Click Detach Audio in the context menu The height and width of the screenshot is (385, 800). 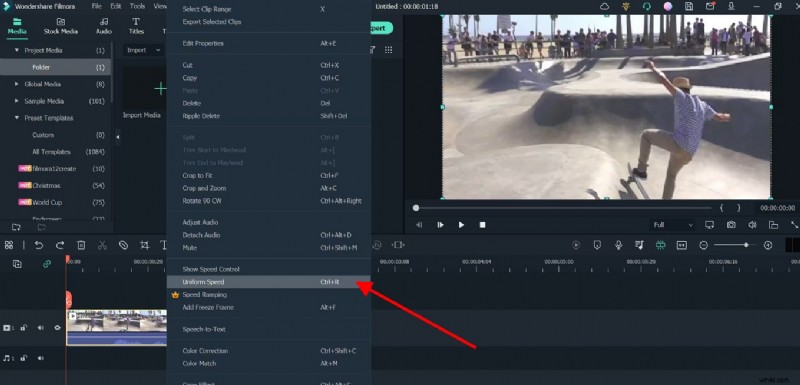click(x=269, y=235)
